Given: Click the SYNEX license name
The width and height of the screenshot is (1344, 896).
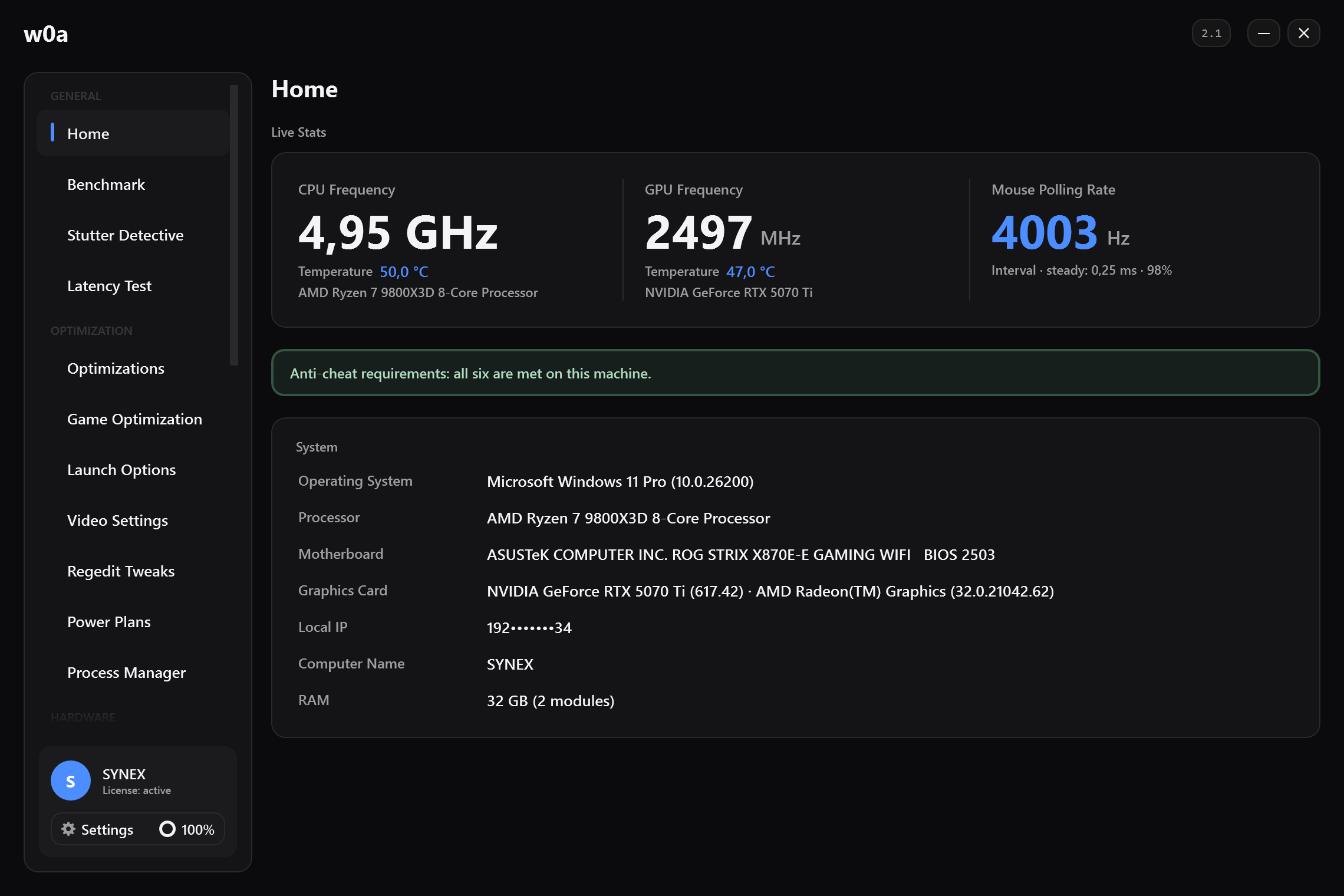Looking at the screenshot, I should coord(124,774).
